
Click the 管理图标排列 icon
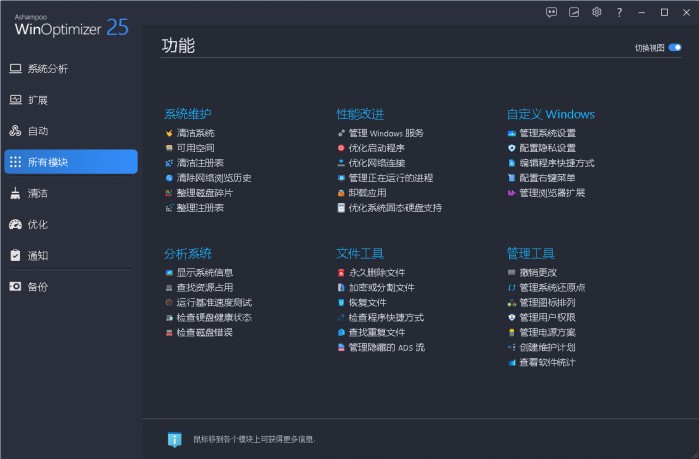point(512,303)
